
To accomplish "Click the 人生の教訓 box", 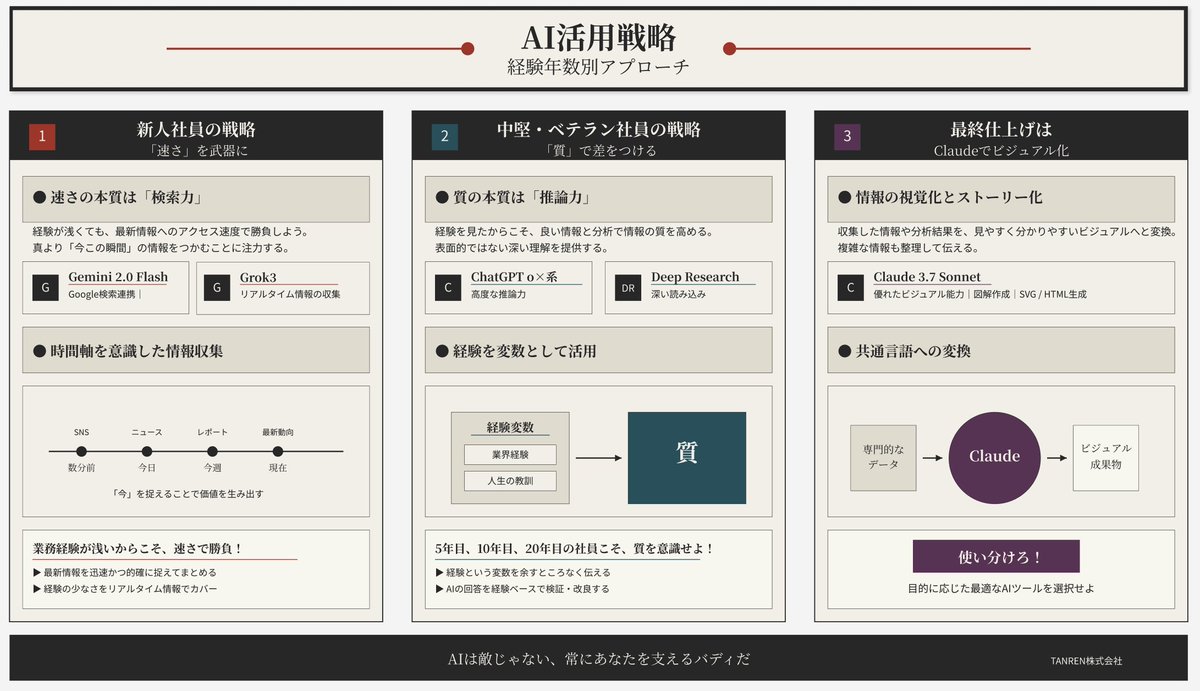I will coord(510,481).
